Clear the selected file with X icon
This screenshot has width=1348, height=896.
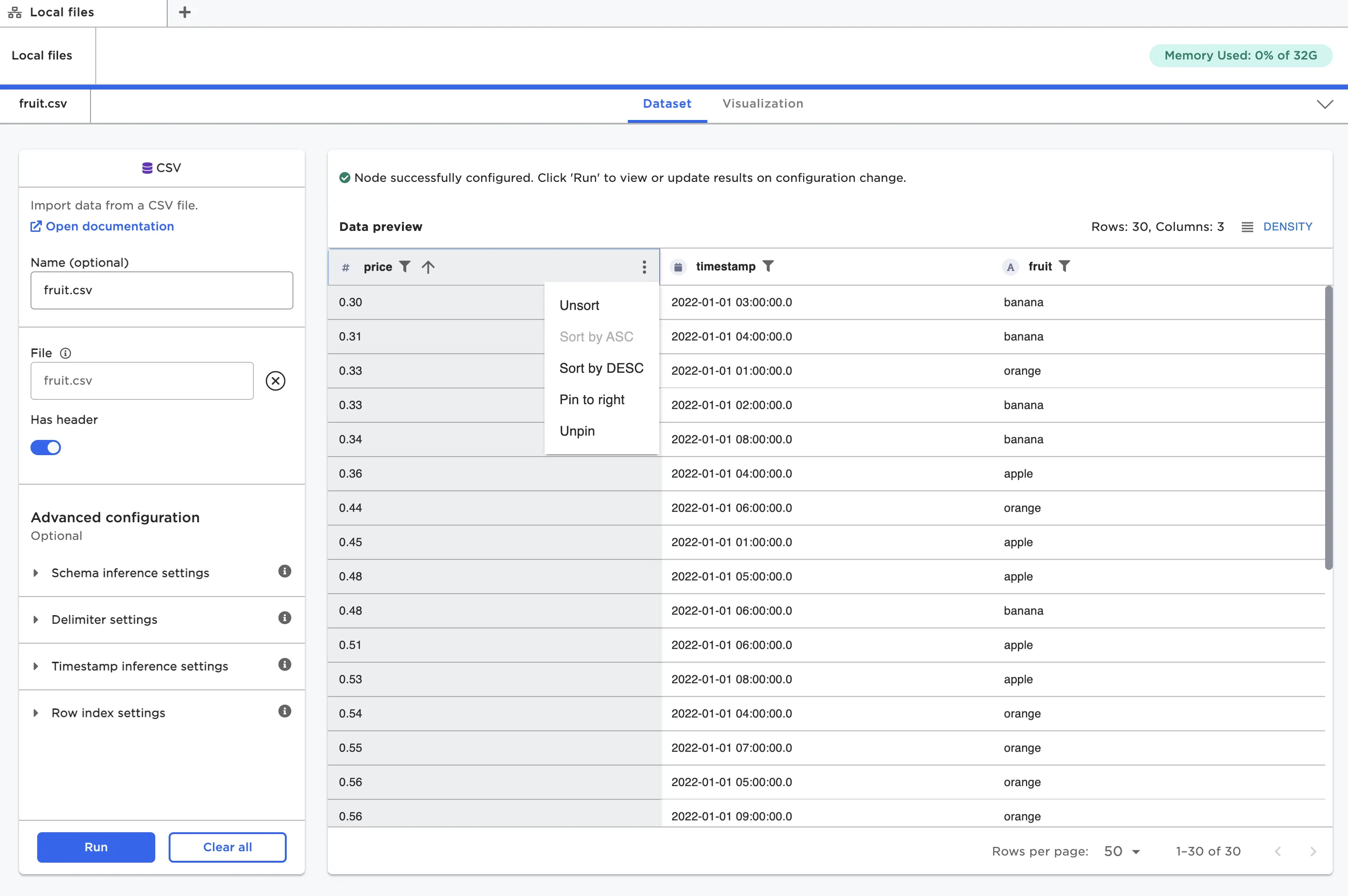click(275, 380)
